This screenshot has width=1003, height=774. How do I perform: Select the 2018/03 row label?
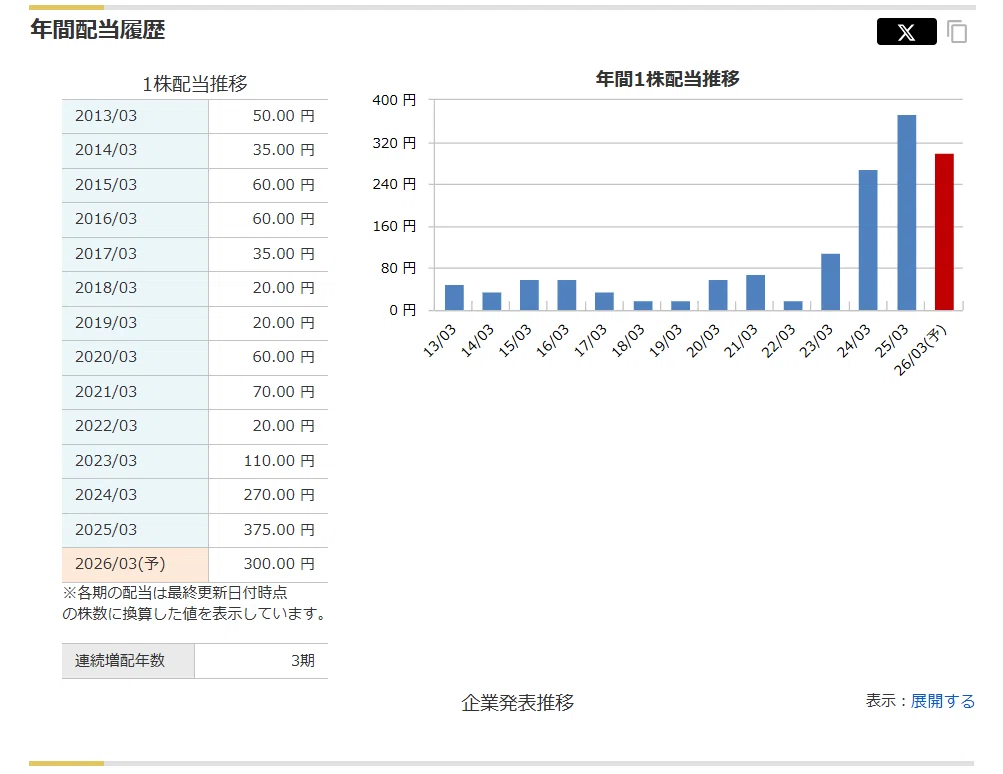(x=135, y=288)
